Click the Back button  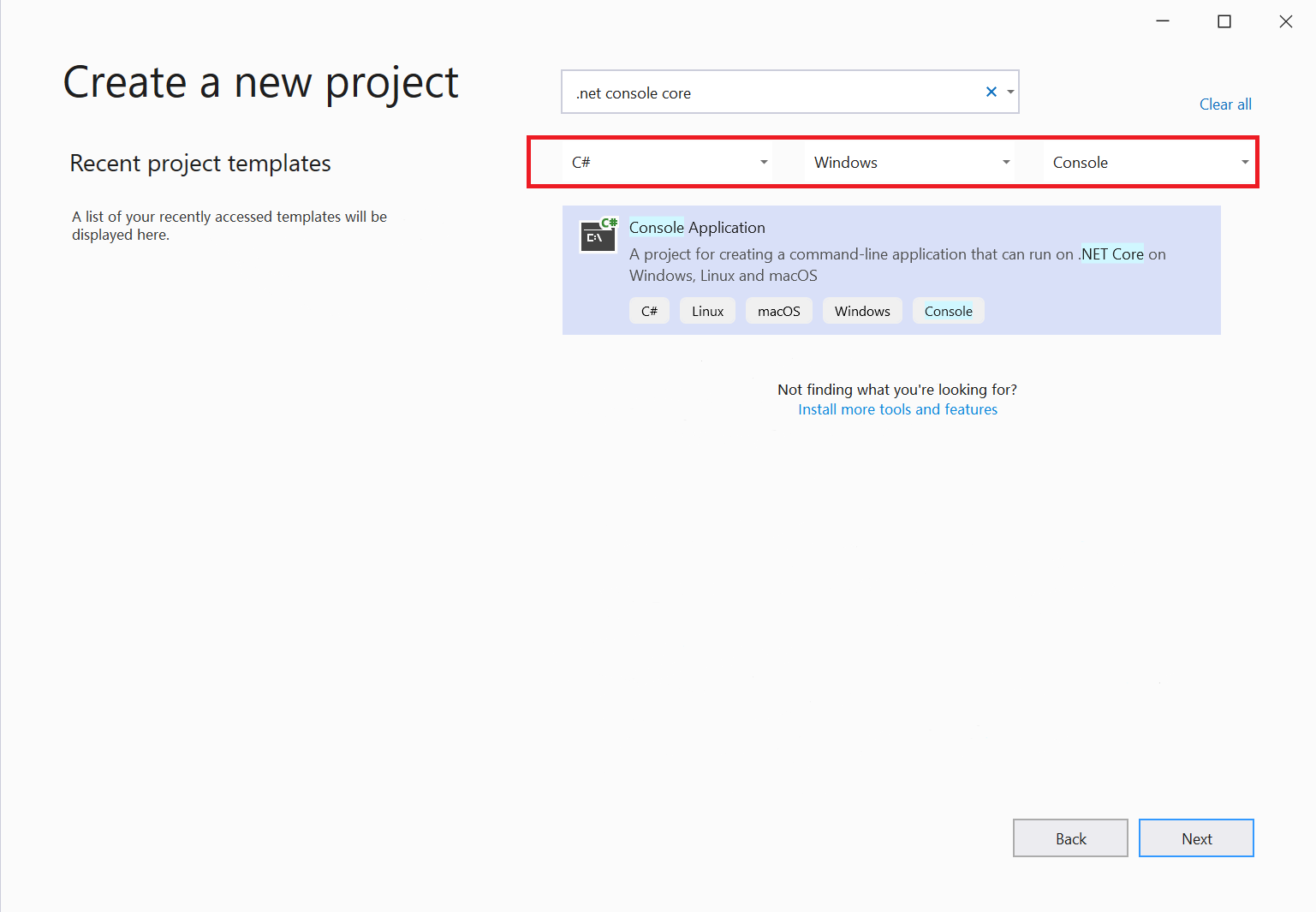[x=1070, y=837]
